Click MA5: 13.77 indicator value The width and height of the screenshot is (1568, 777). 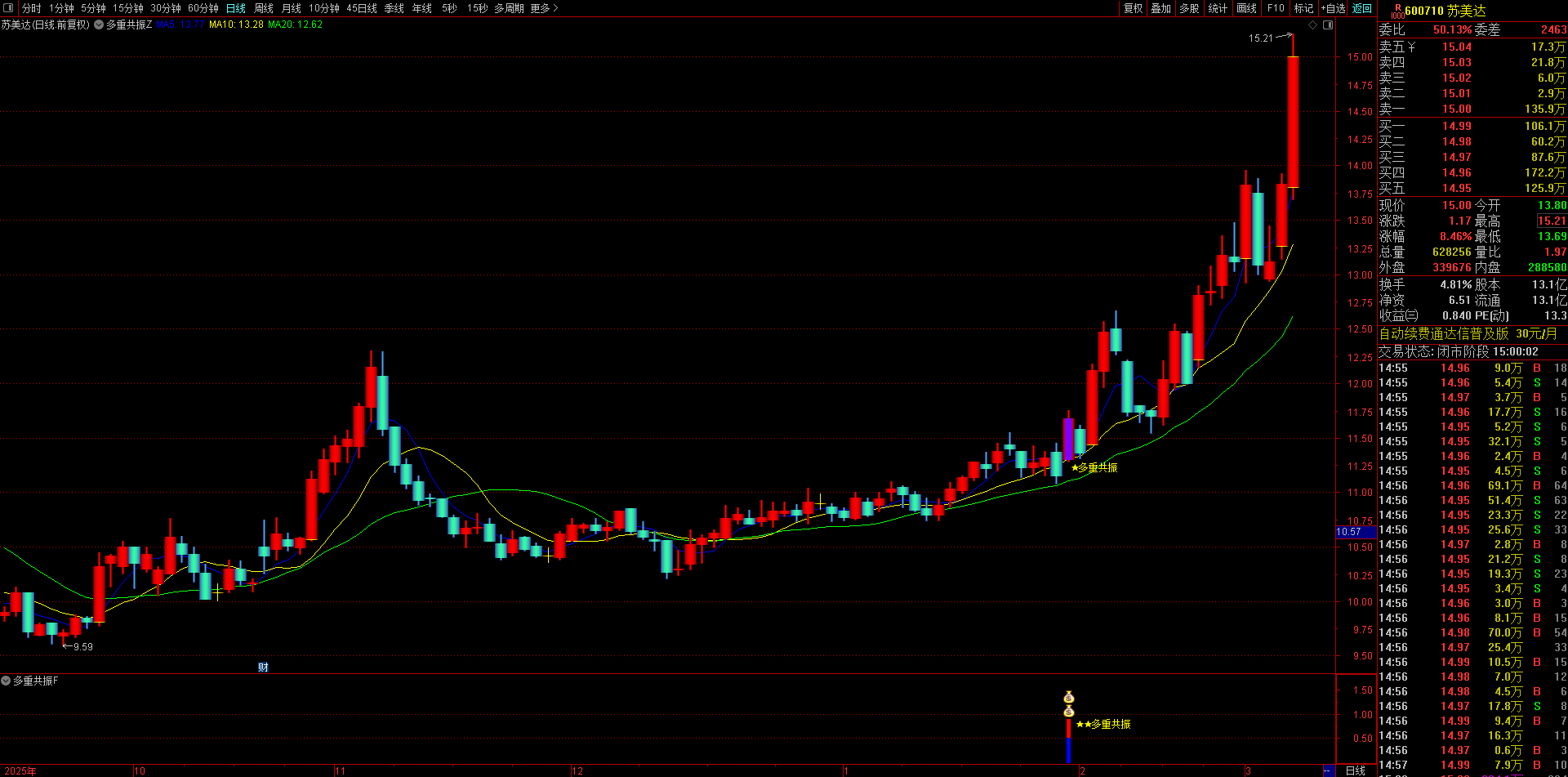[x=180, y=25]
